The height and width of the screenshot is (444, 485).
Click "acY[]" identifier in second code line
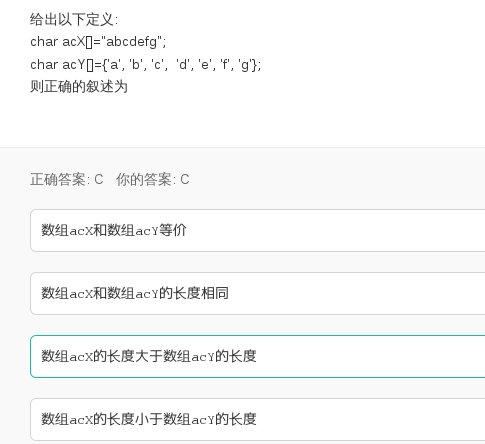point(78,64)
